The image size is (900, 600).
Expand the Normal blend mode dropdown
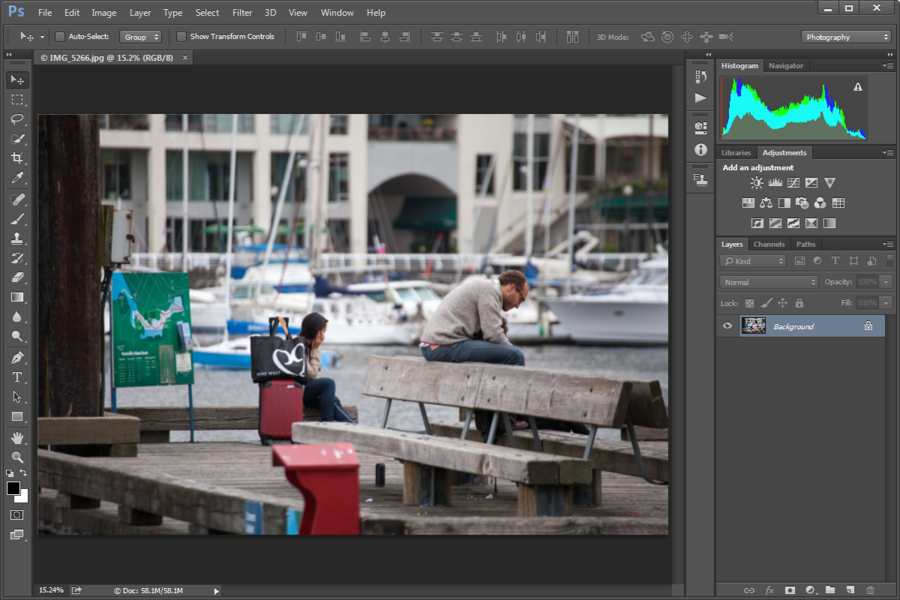(x=768, y=282)
